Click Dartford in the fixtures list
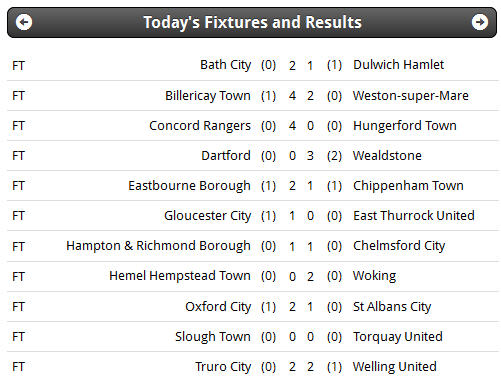Image resolution: width=501 pixels, height=392 pixels. pos(226,156)
